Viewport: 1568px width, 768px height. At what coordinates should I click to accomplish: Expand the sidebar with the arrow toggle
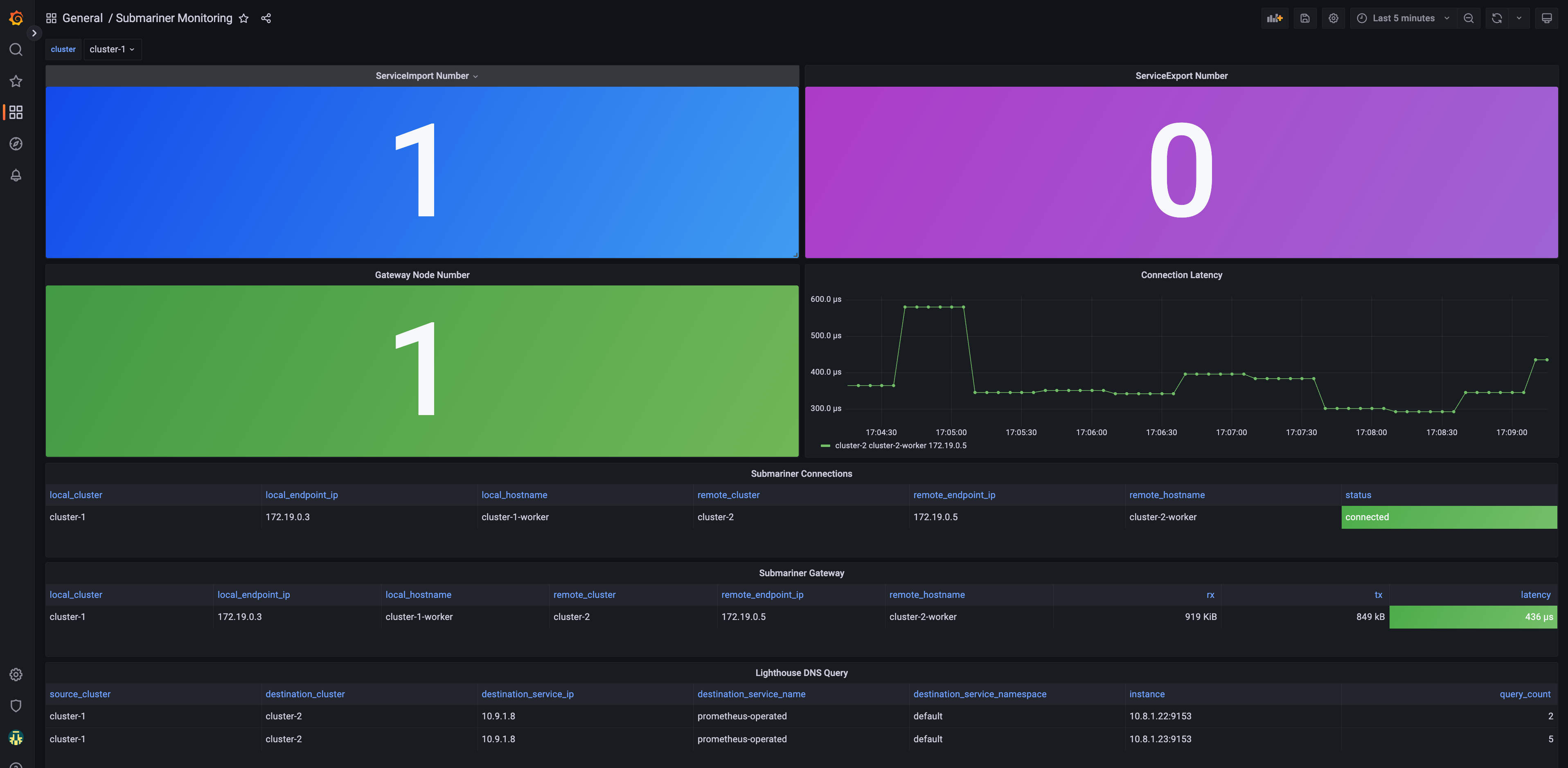point(34,33)
